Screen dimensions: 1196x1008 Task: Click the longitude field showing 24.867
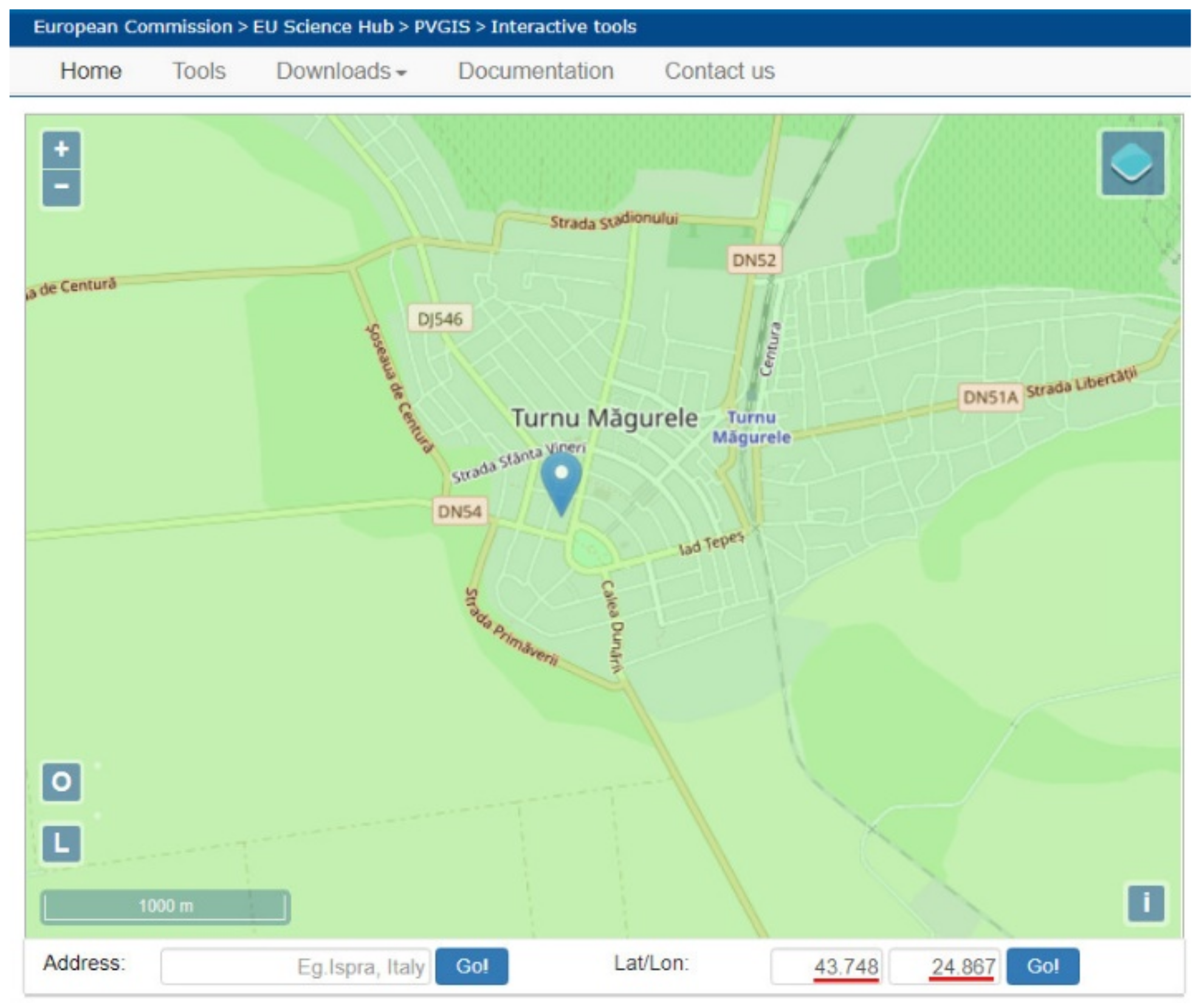pyautogui.click(x=945, y=966)
